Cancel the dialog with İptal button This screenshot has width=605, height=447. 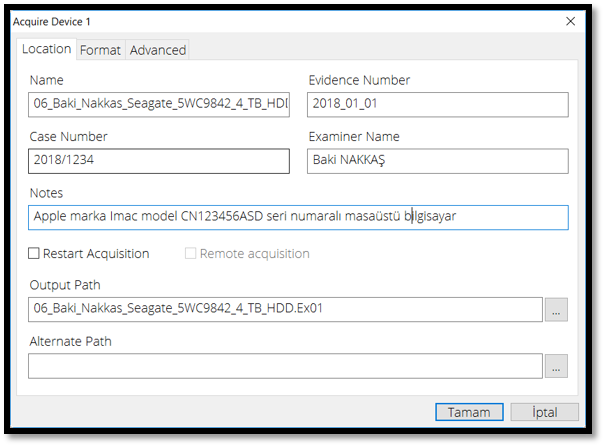(544, 412)
